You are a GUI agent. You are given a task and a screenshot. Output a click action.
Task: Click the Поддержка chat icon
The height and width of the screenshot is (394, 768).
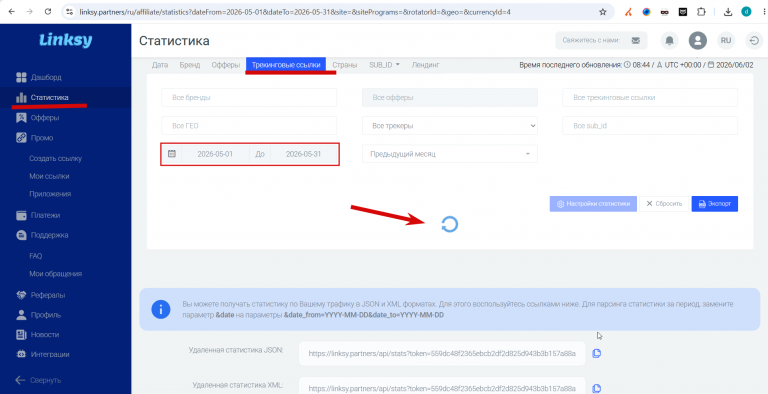21,235
